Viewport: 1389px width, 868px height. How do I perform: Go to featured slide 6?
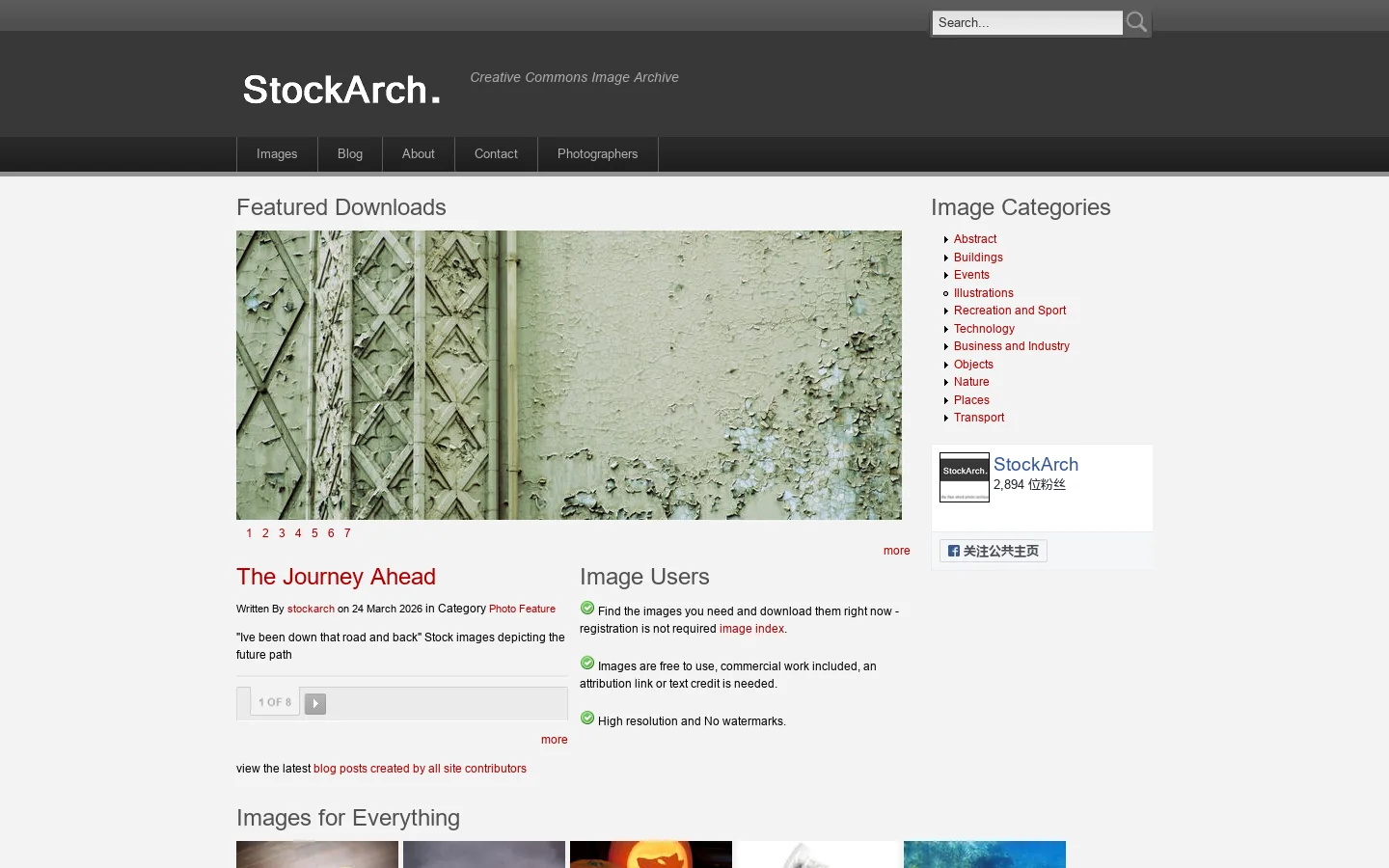(x=331, y=533)
